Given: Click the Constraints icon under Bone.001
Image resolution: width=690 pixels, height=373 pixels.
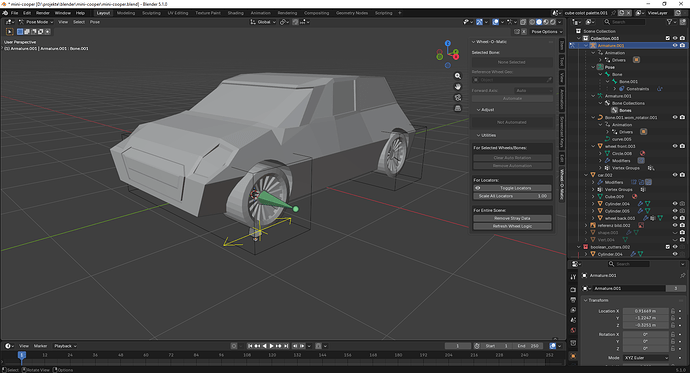Looking at the screenshot, I should 621,89.
